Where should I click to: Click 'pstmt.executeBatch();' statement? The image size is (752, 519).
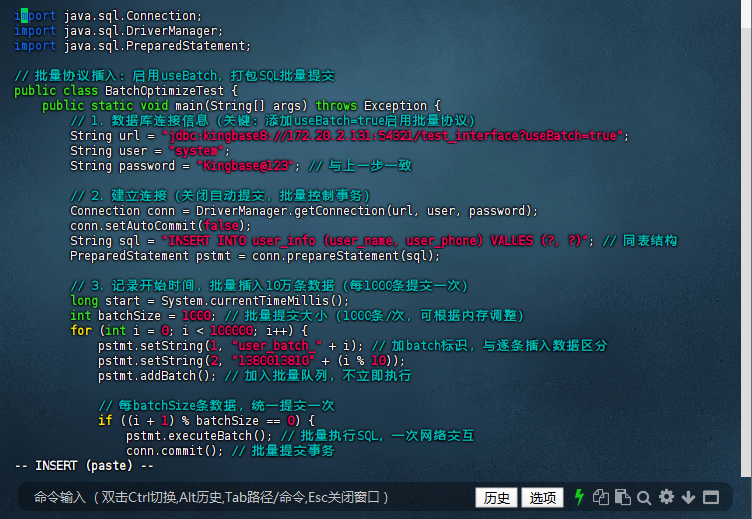[199, 435]
